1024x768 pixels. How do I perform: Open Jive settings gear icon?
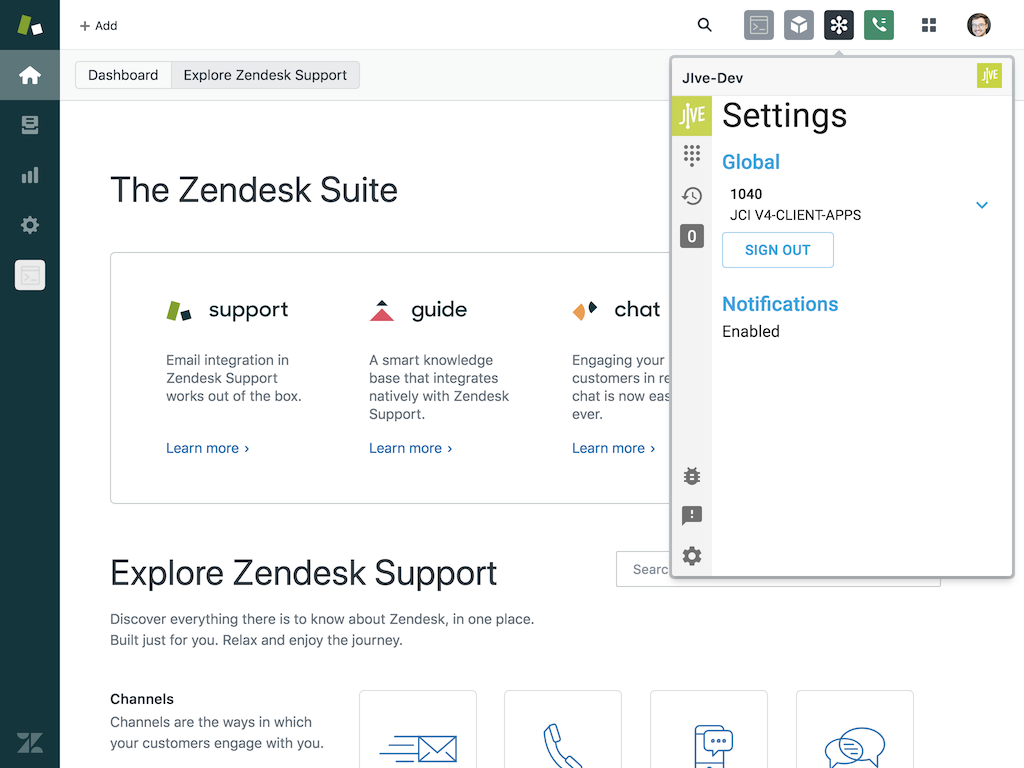tap(692, 556)
